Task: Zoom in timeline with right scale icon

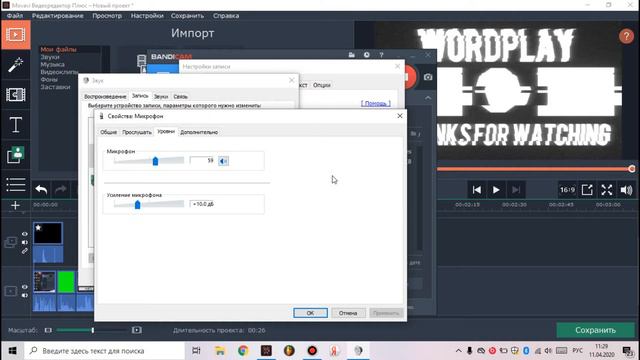Action: coord(137,330)
